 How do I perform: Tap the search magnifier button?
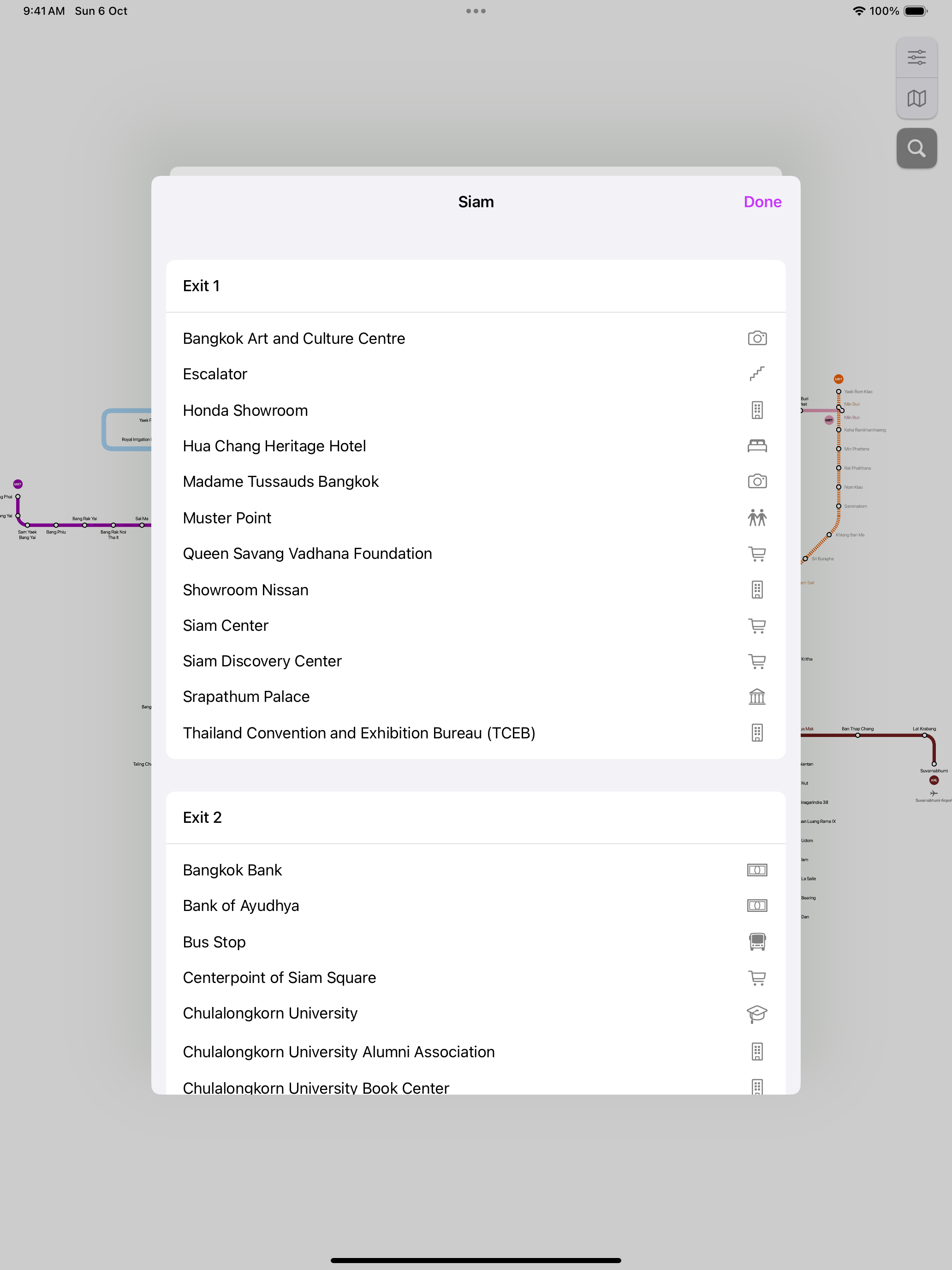pyautogui.click(x=916, y=148)
